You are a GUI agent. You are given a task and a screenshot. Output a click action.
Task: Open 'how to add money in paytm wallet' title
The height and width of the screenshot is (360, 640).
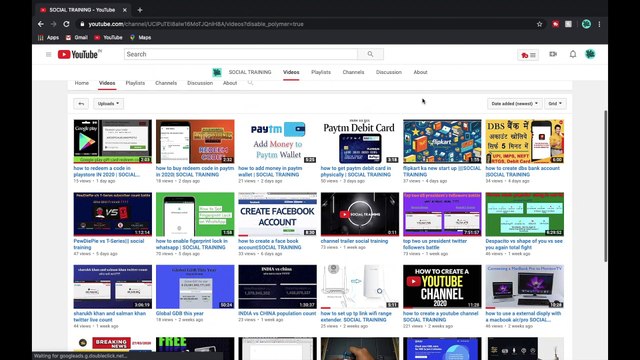click(270, 171)
